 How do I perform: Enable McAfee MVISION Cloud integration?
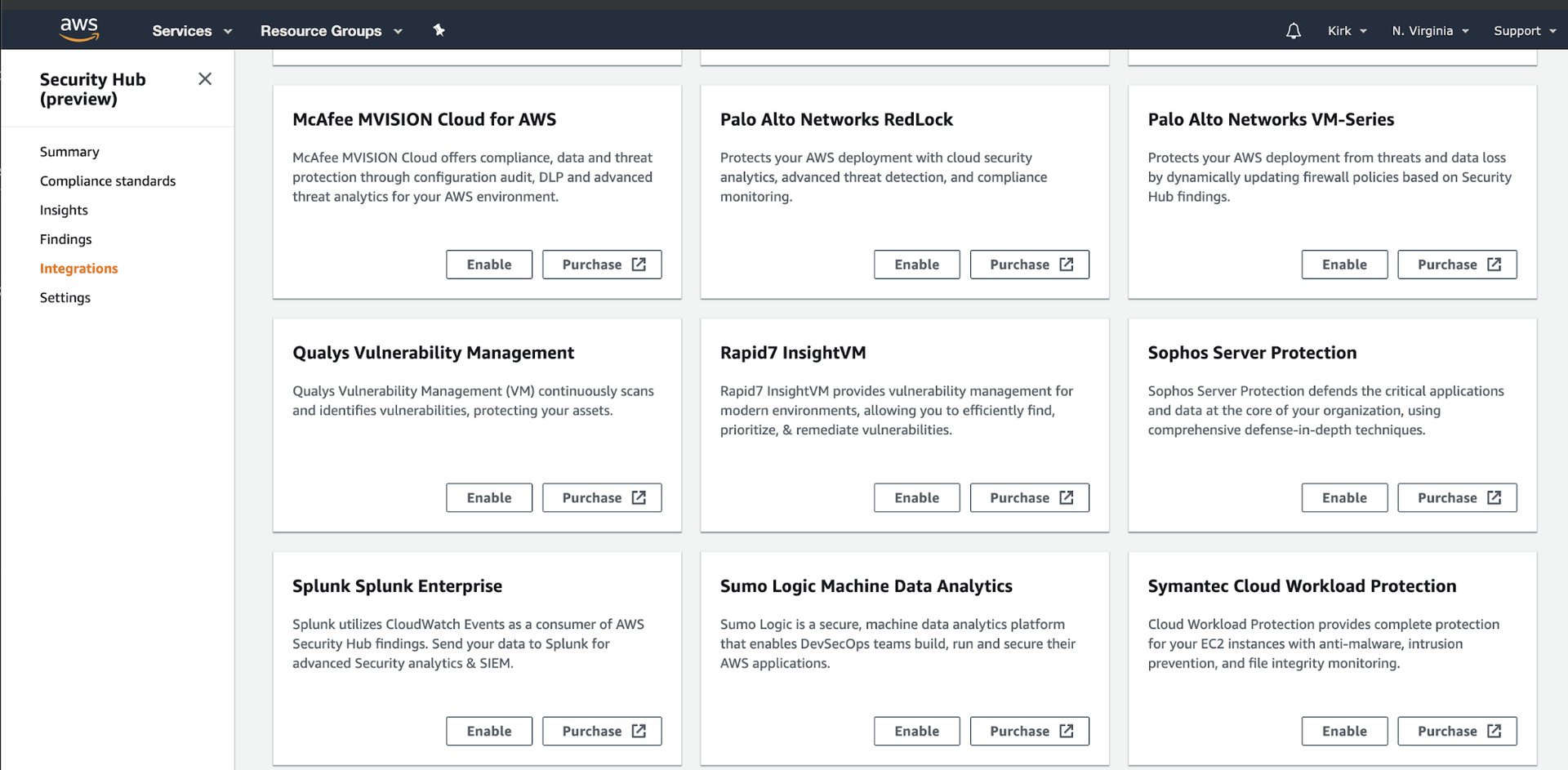tap(488, 265)
